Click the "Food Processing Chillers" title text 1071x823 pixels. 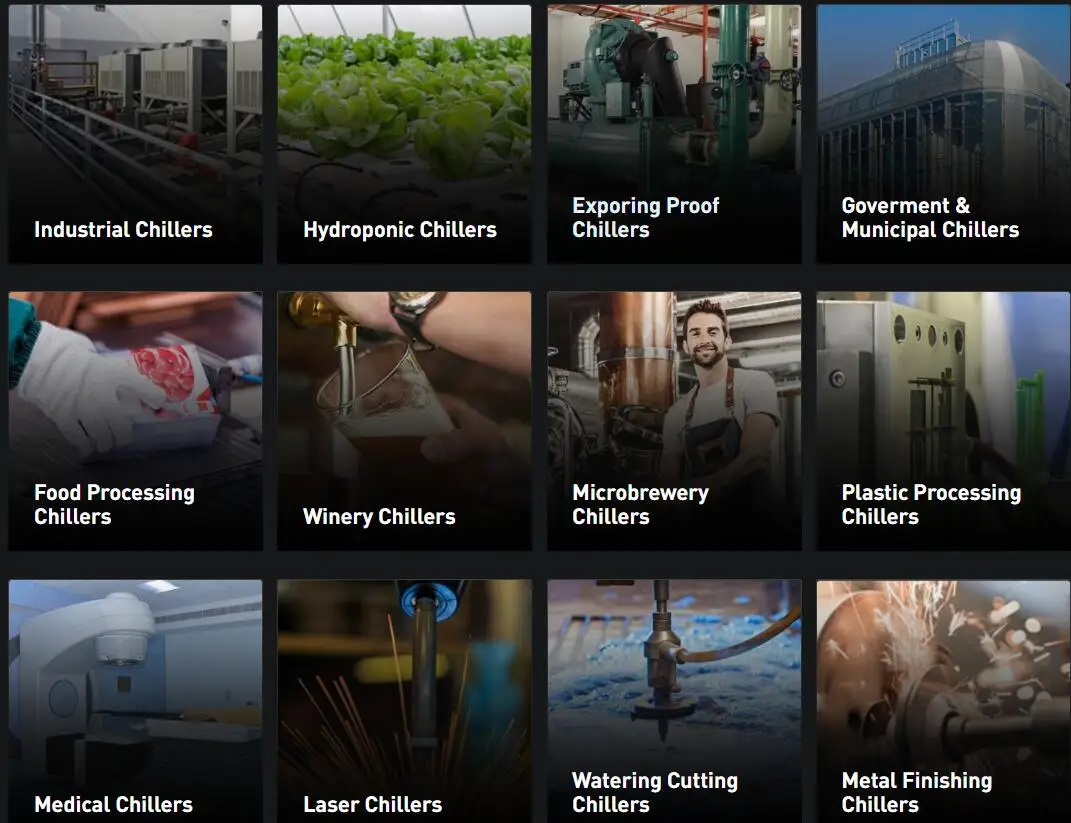coord(115,505)
